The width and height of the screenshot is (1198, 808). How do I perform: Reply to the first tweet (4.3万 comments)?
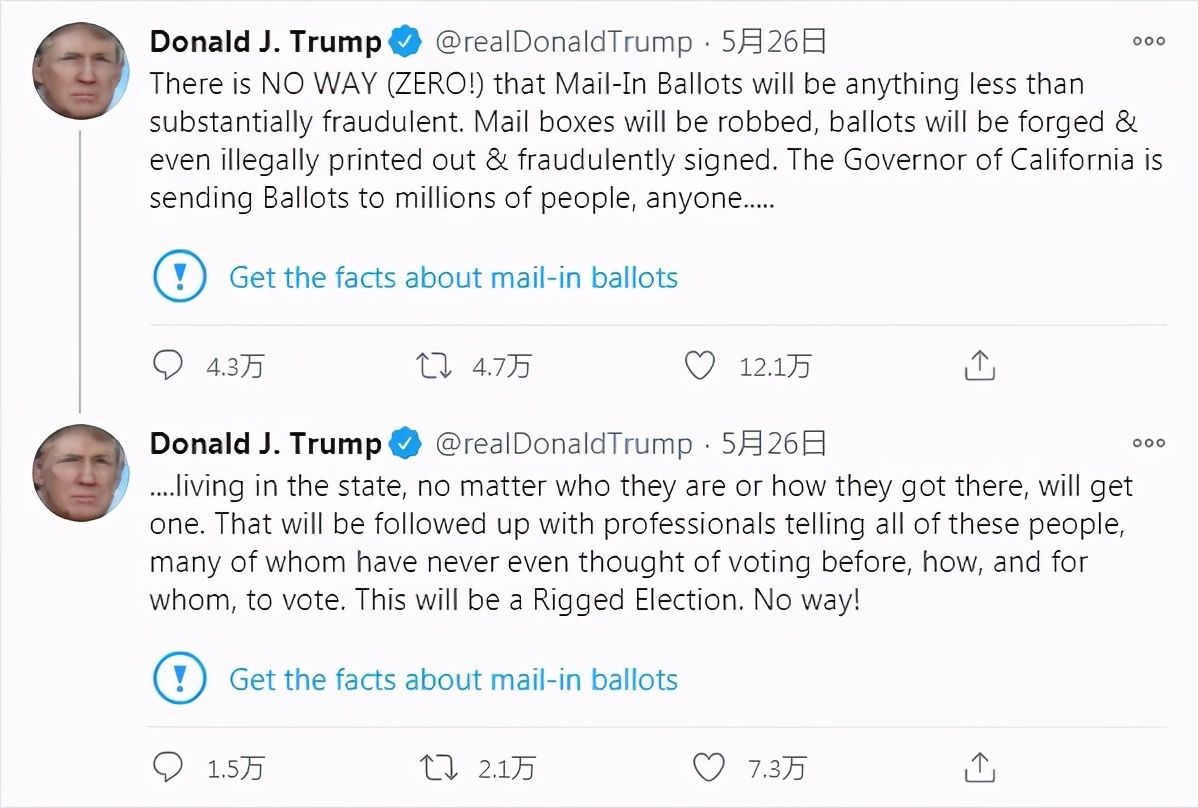tap(168, 366)
